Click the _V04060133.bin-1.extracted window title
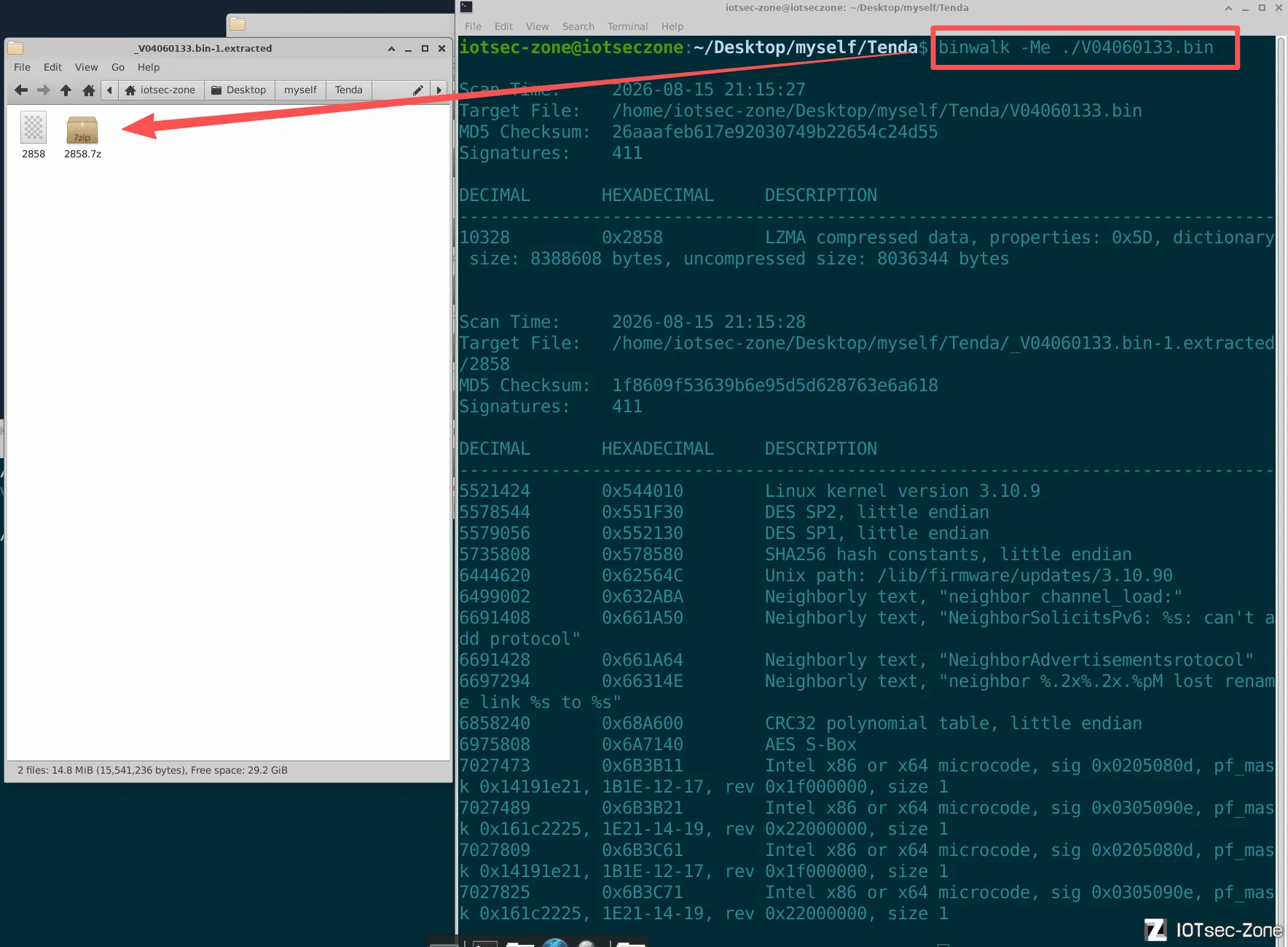The width and height of the screenshot is (1288, 947). [x=203, y=49]
